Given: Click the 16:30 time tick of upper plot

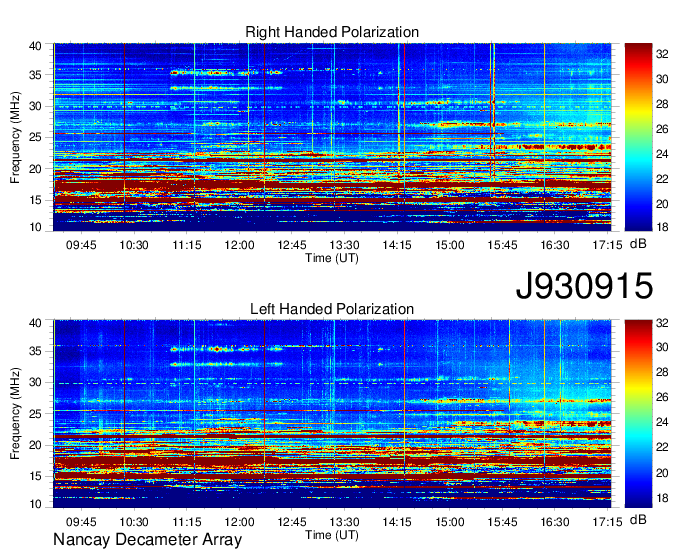Looking at the screenshot, I should (555, 245).
